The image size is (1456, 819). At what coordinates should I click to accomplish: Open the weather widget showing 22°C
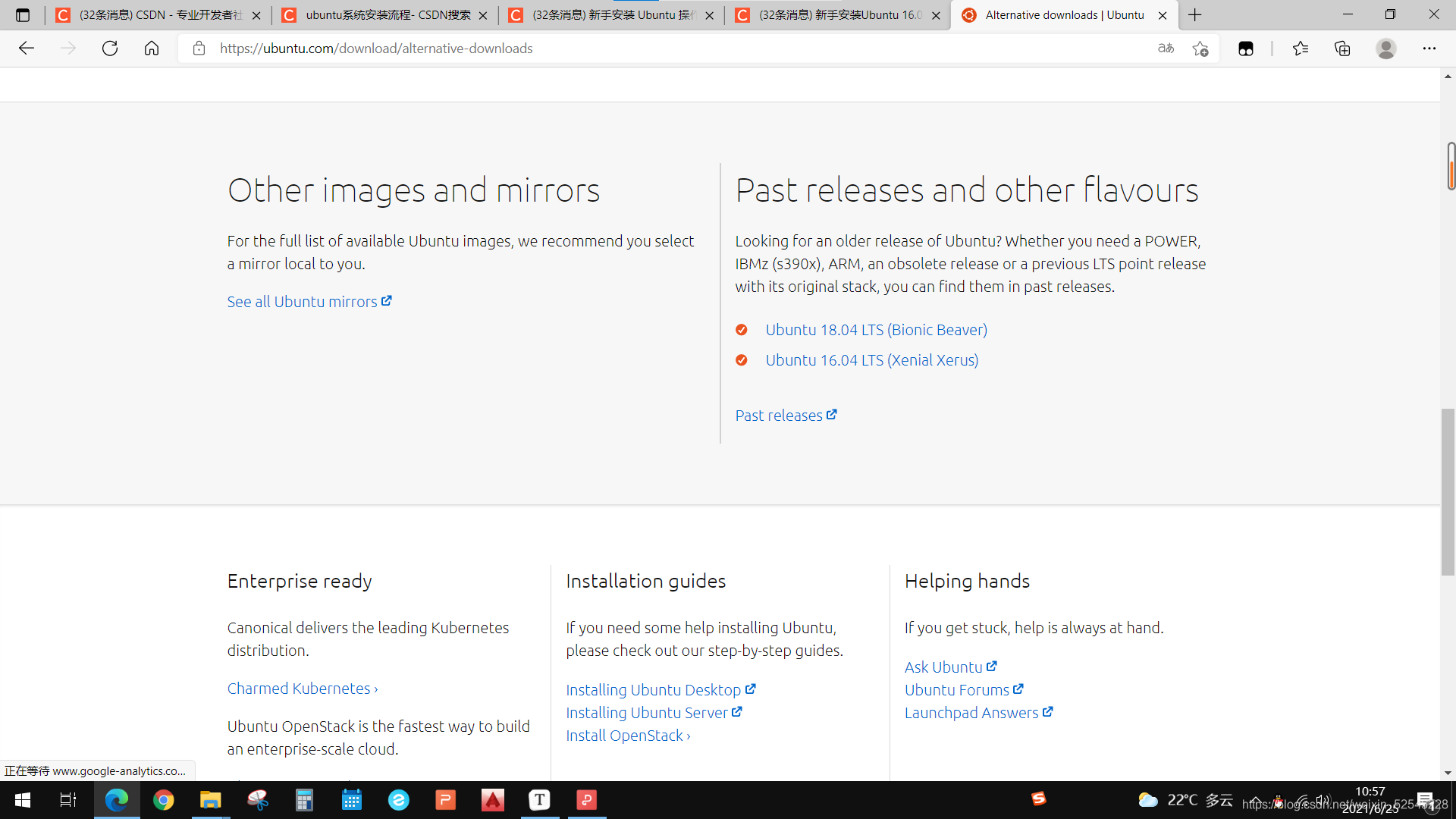pyautogui.click(x=1185, y=800)
